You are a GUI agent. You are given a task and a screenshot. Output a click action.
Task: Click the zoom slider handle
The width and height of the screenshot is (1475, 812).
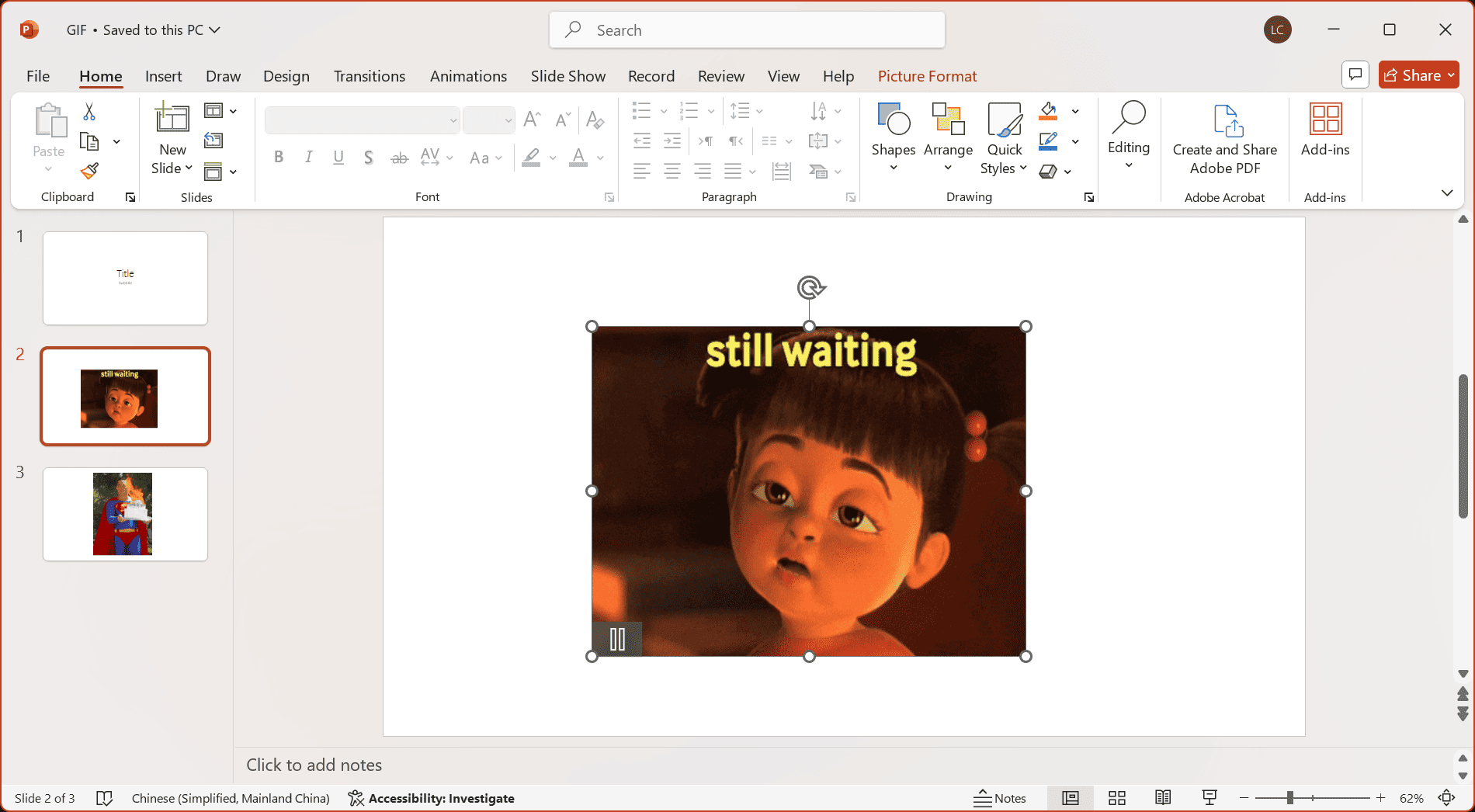coord(1289,798)
